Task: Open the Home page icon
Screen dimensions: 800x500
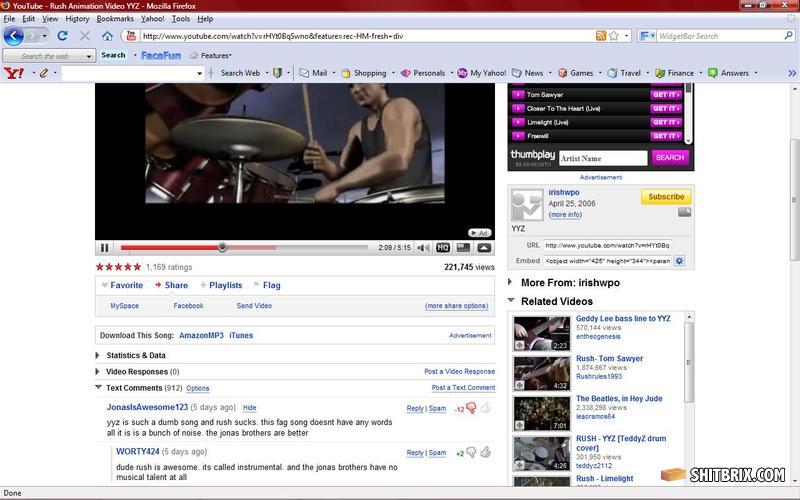Action: pyautogui.click(x=107, y=36)
